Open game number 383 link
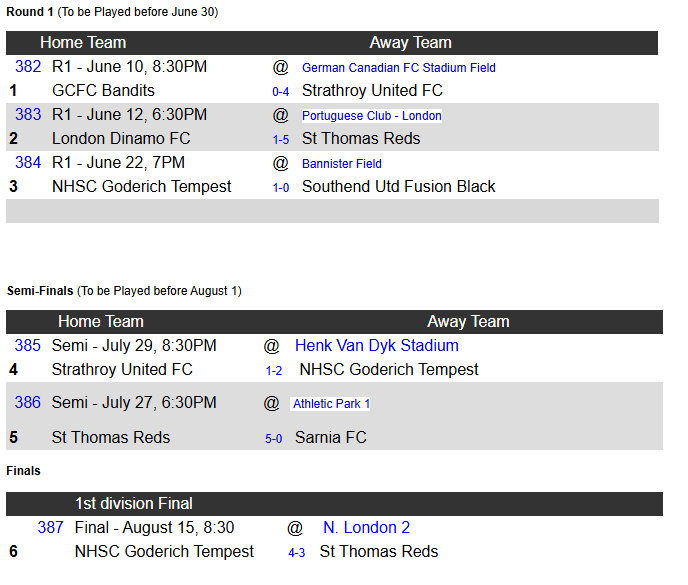Image resolution: width=688 pixels, height=585 pixels. click(x=28, y=115)
